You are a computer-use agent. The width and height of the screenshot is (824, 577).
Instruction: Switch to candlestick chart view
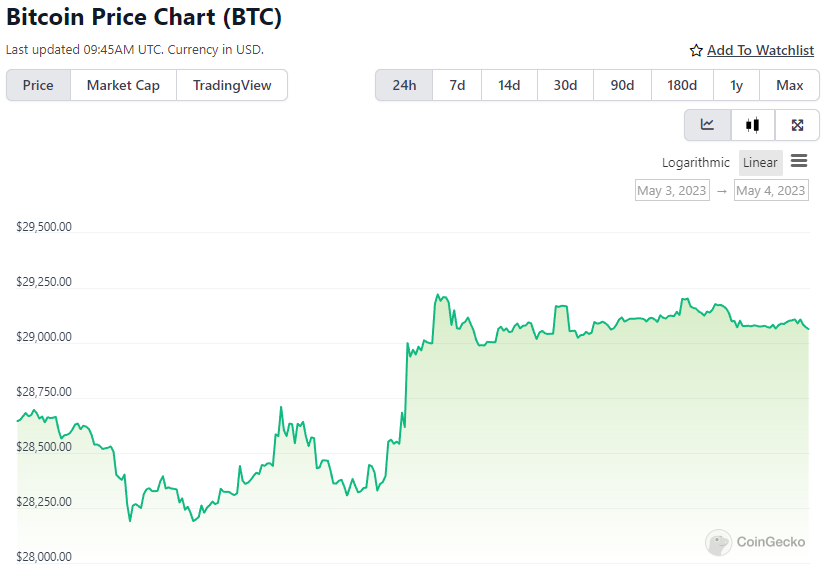point(753,125)
